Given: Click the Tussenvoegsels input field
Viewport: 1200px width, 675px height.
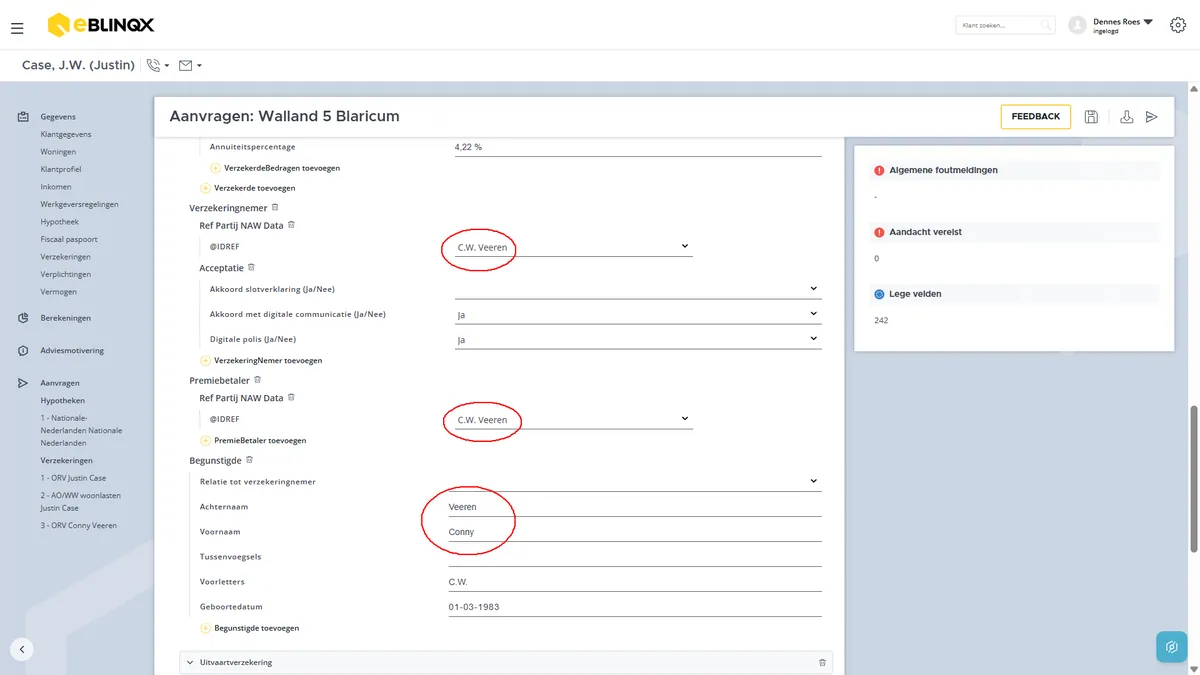Looking at the screenshot, I should 635,556.
